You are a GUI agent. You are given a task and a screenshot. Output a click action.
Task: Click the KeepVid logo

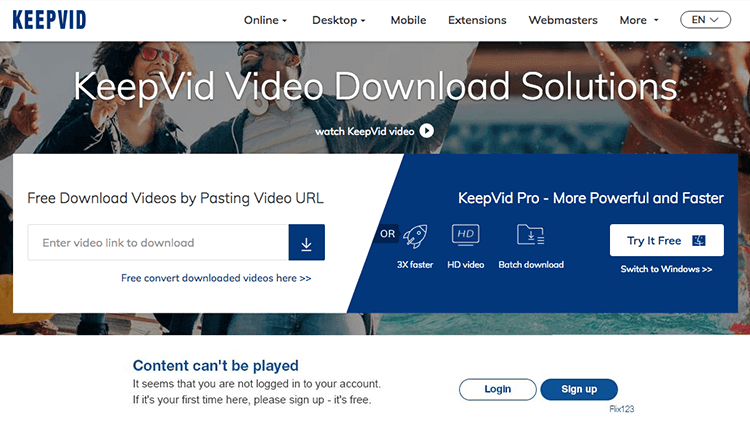click(49, 20)
